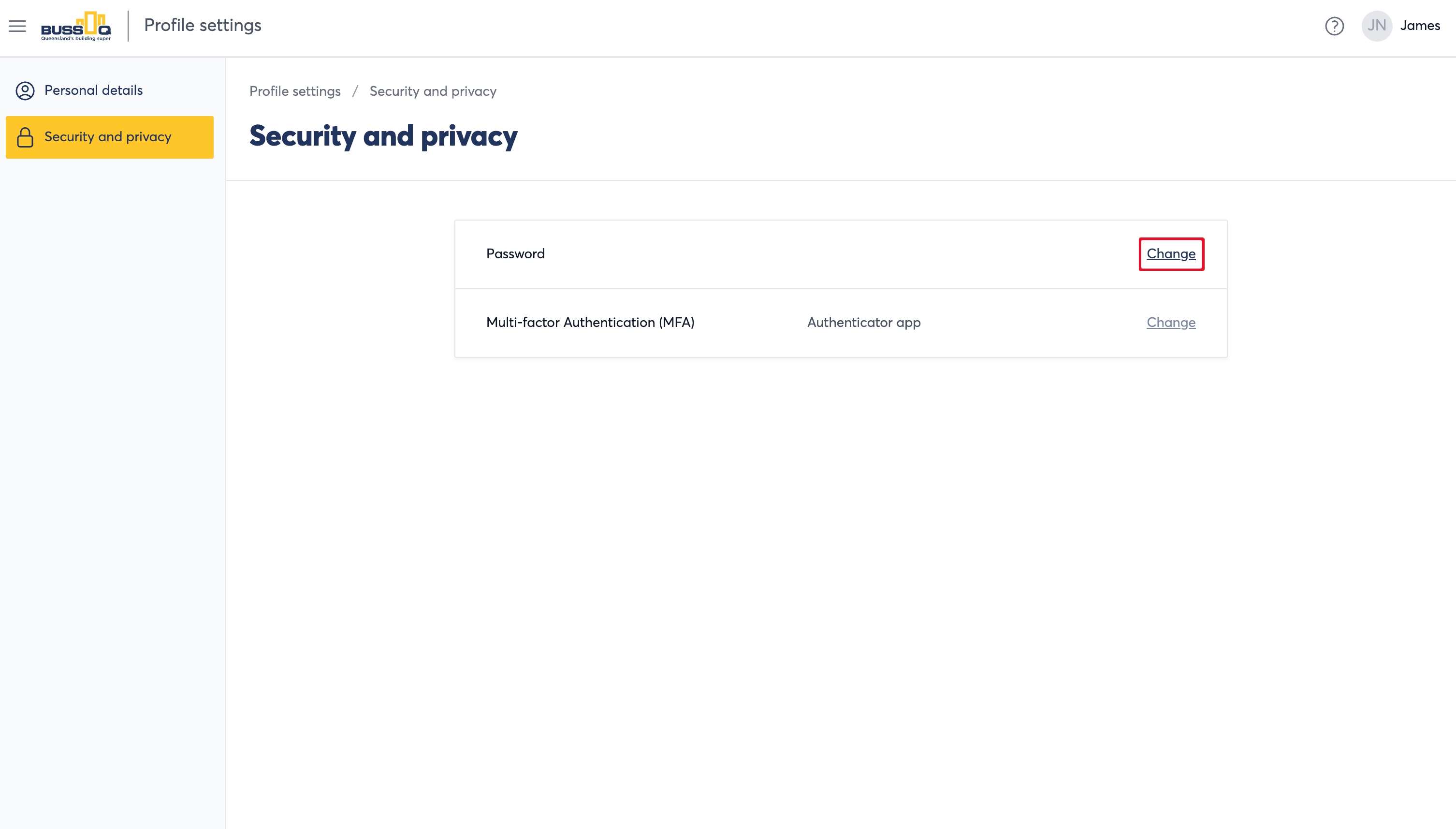Click the Security and privacy page heading
1456x829 pixels.
point(383,137)
